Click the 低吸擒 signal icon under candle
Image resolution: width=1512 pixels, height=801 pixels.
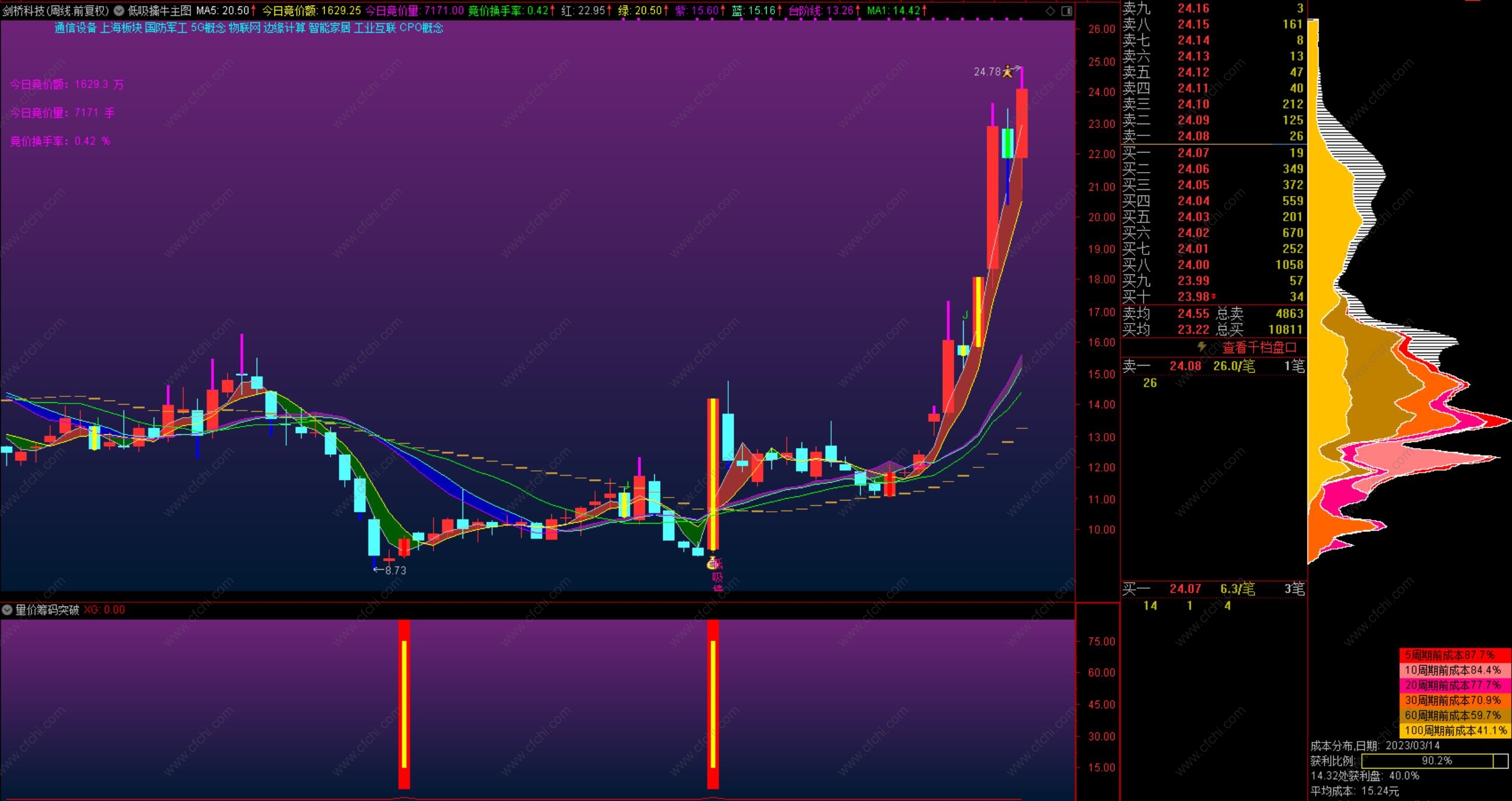(713, 564)
